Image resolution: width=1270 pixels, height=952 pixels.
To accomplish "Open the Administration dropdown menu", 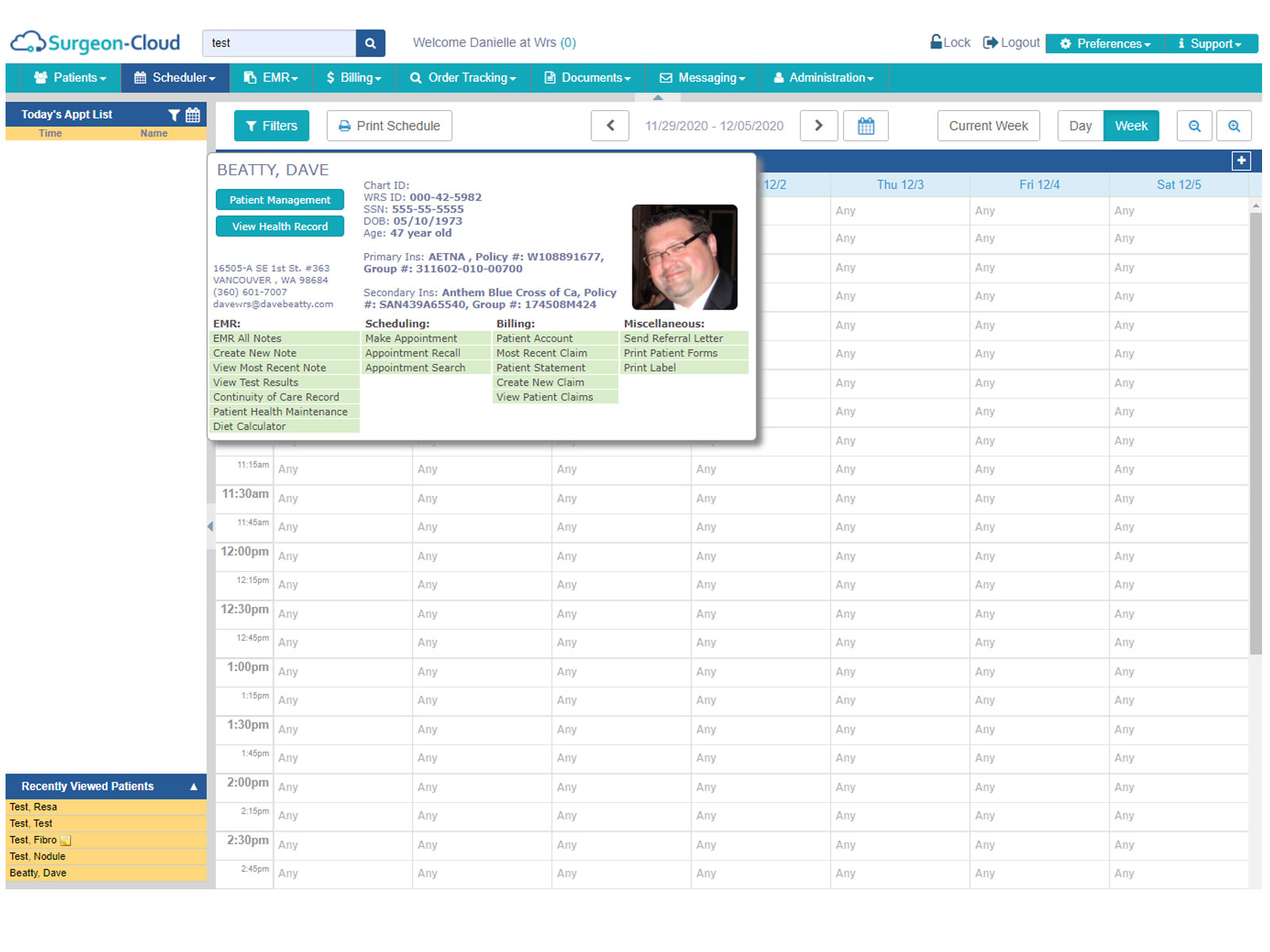I will (x=823, y=78).
